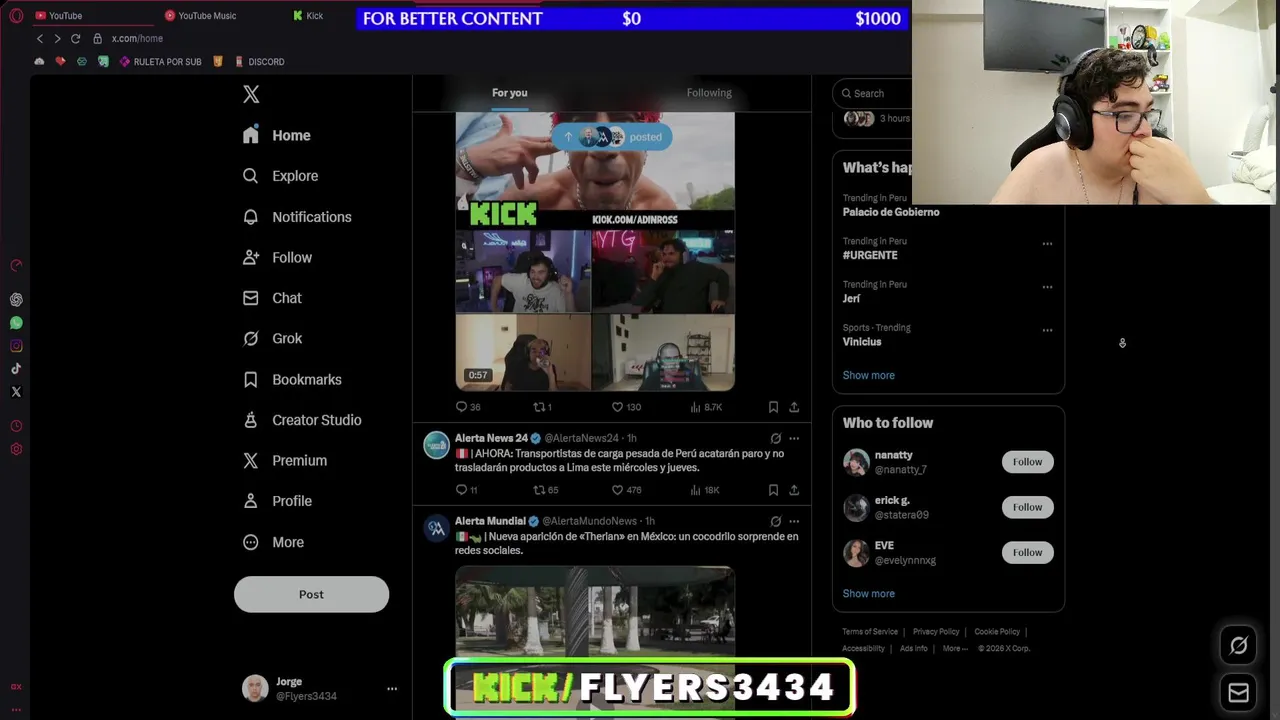The image size is (1280, 720).
Task: Open more options on Alerta News 24 post
Action: (x=794, y=438)
